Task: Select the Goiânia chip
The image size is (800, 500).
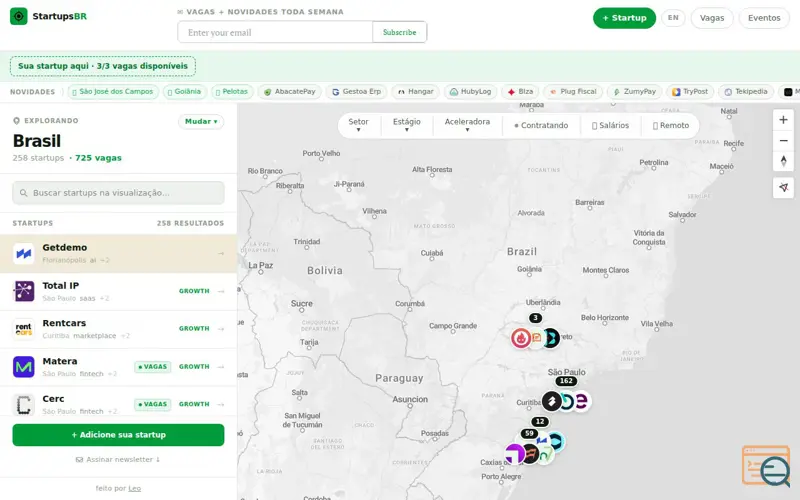Action: coord(184,92)
